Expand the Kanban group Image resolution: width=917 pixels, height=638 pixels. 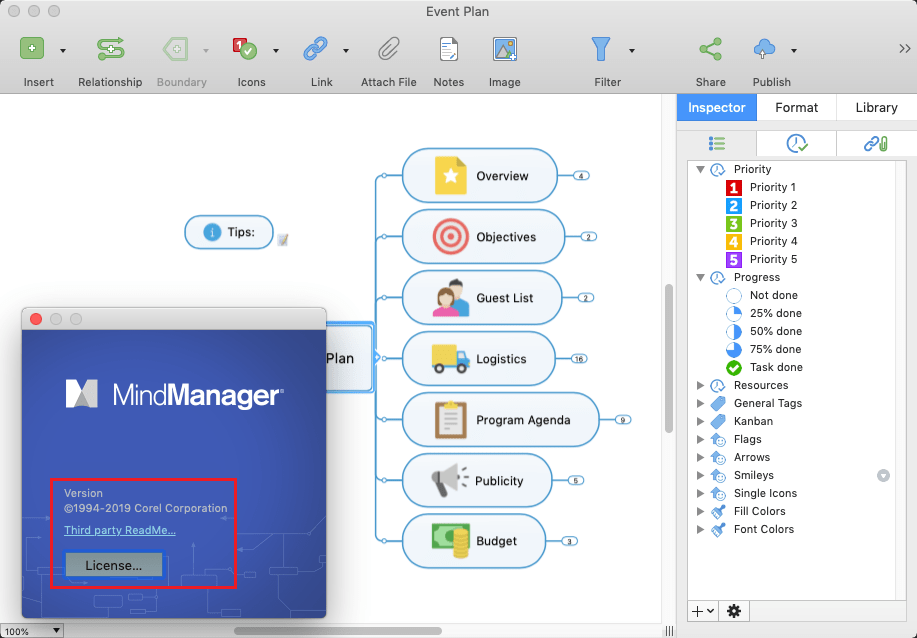[x=700, y=422]
